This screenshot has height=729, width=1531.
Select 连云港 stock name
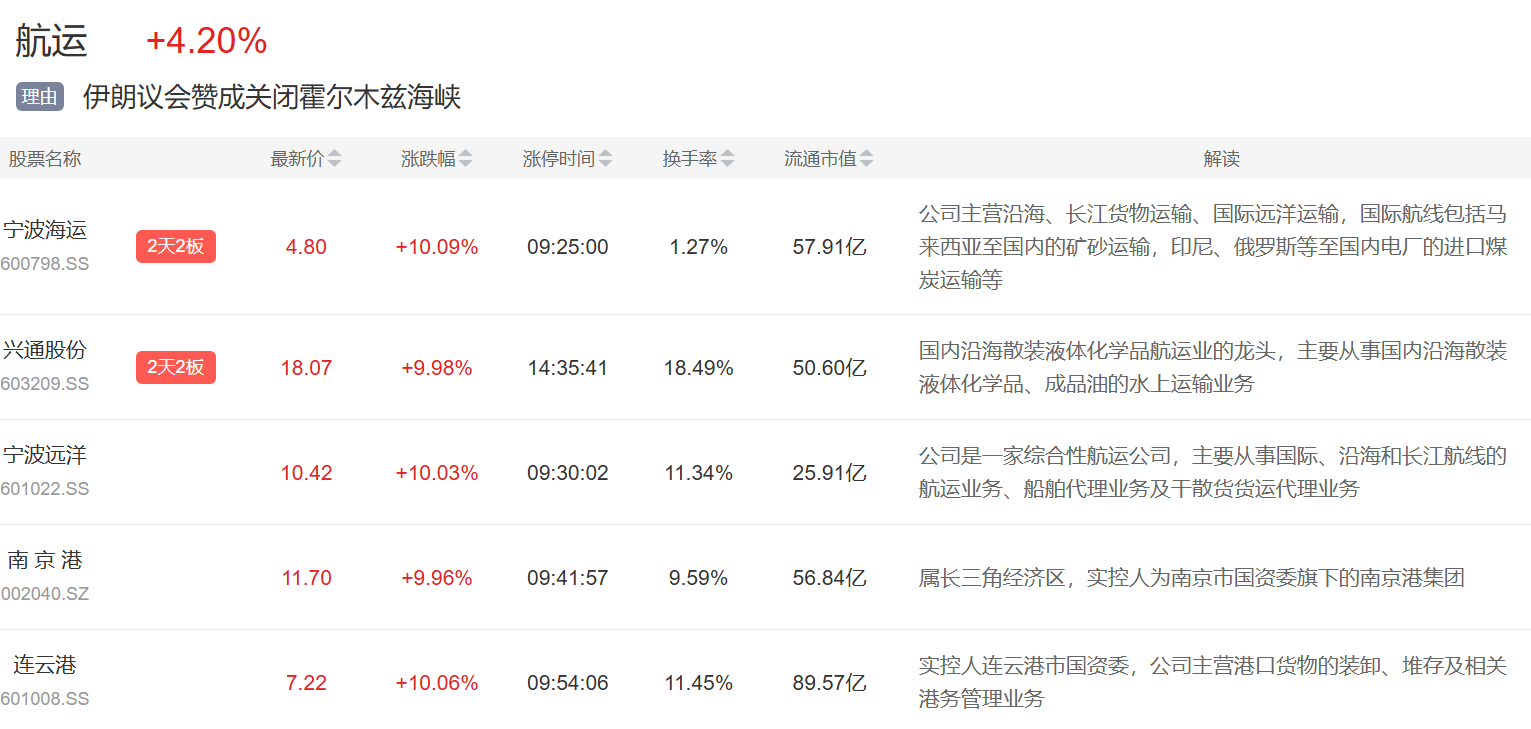[x=45, y=665]
